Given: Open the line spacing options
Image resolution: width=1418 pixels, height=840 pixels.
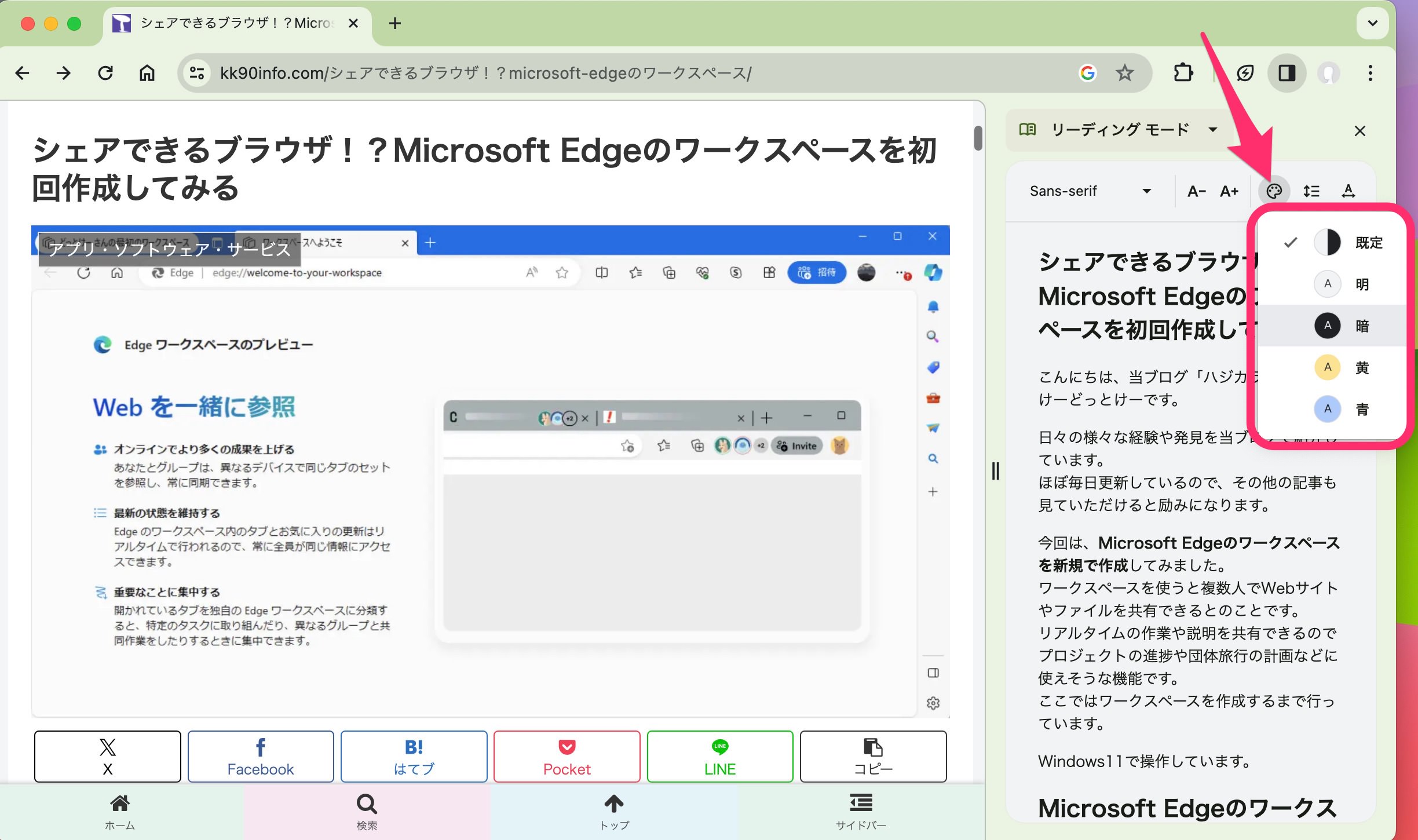Looking at the screenshot, I should click(1311, 191).
